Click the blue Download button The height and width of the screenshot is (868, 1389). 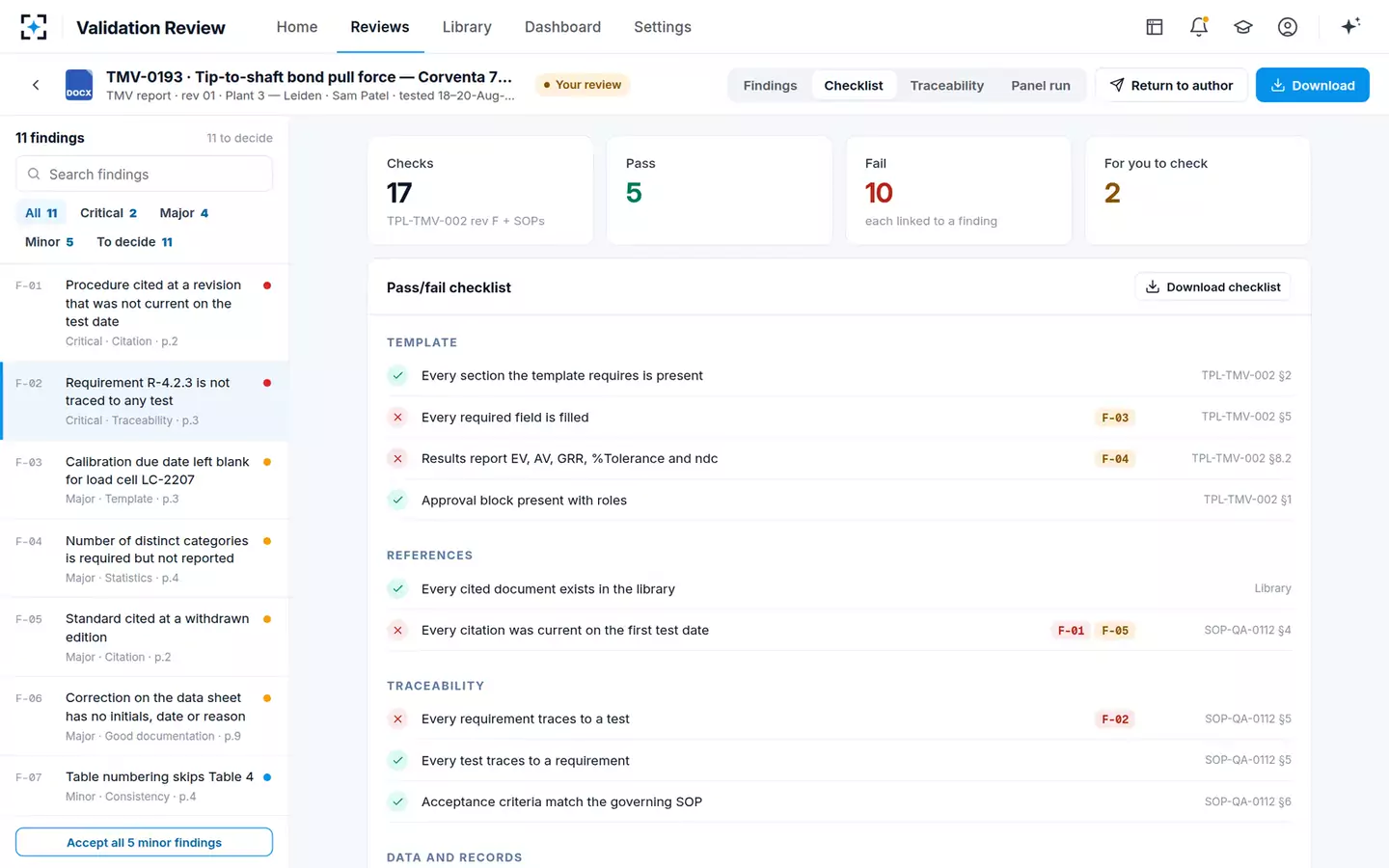[1312, 85]
